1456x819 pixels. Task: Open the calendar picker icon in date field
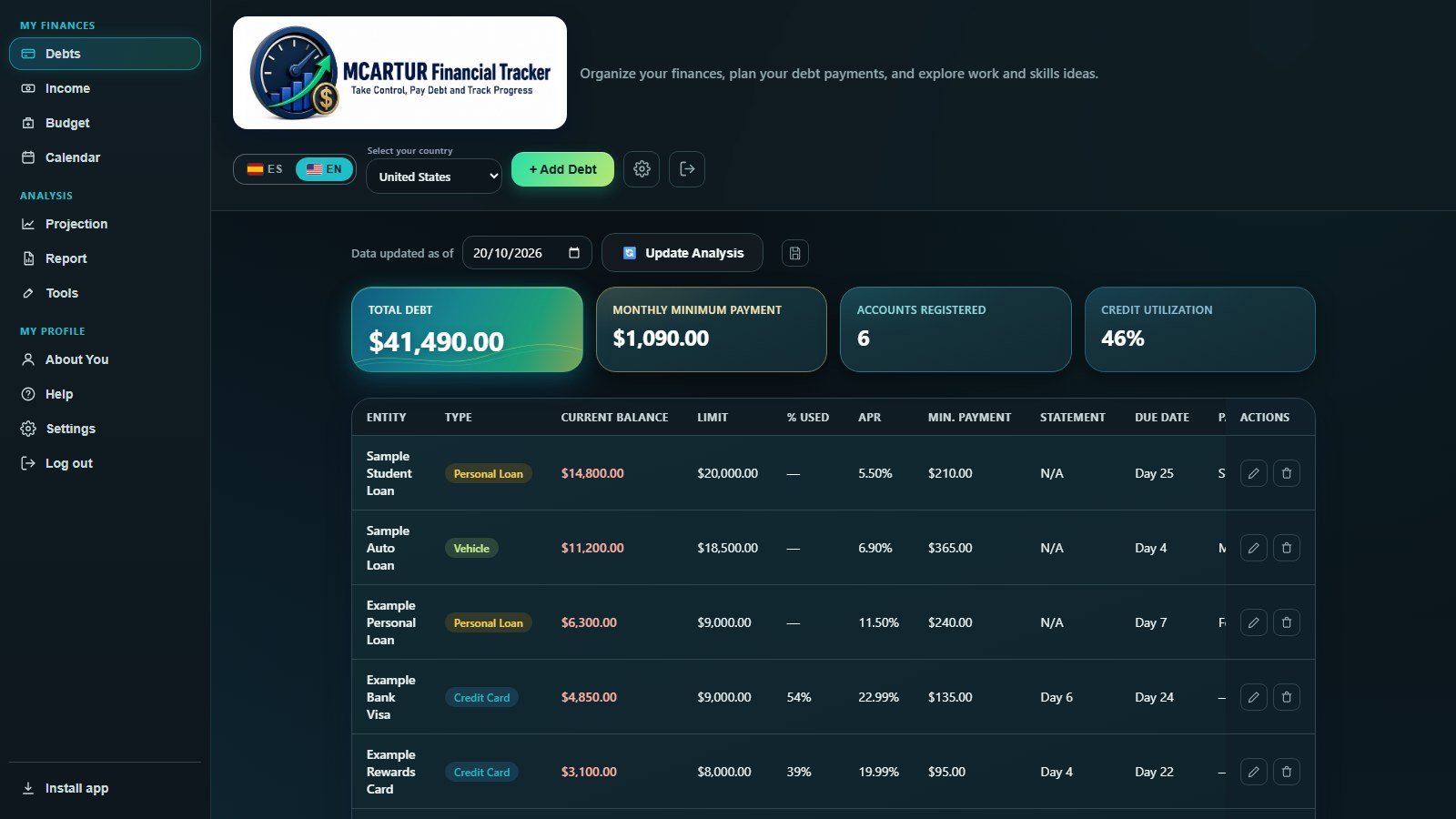[574, 253]
